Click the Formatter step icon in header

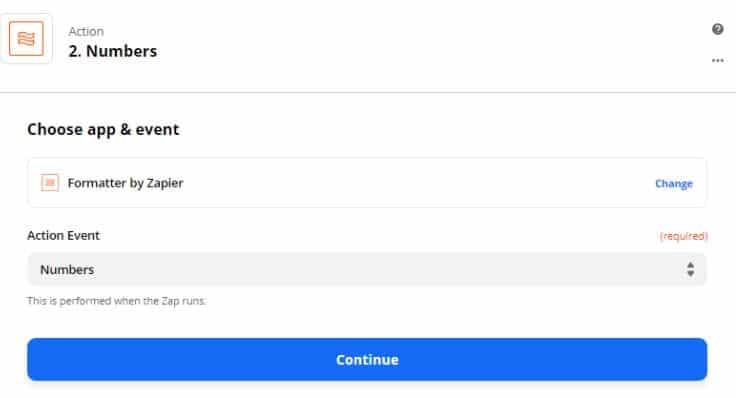[26, 38]
